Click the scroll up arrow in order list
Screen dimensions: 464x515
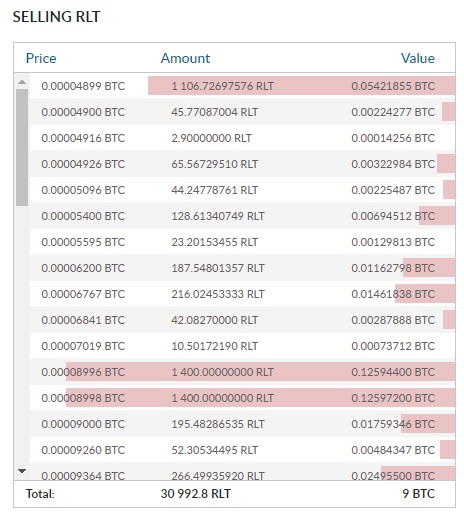pyautogui.click(x=22, y=82)
